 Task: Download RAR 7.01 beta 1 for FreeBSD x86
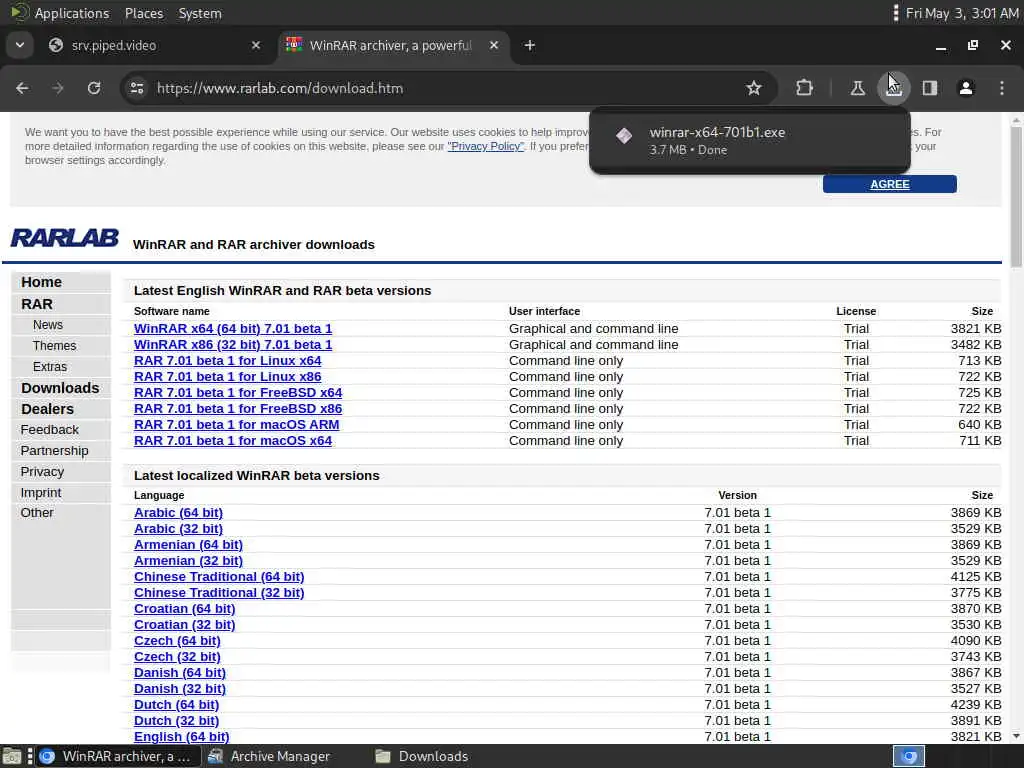click(238, 409)
